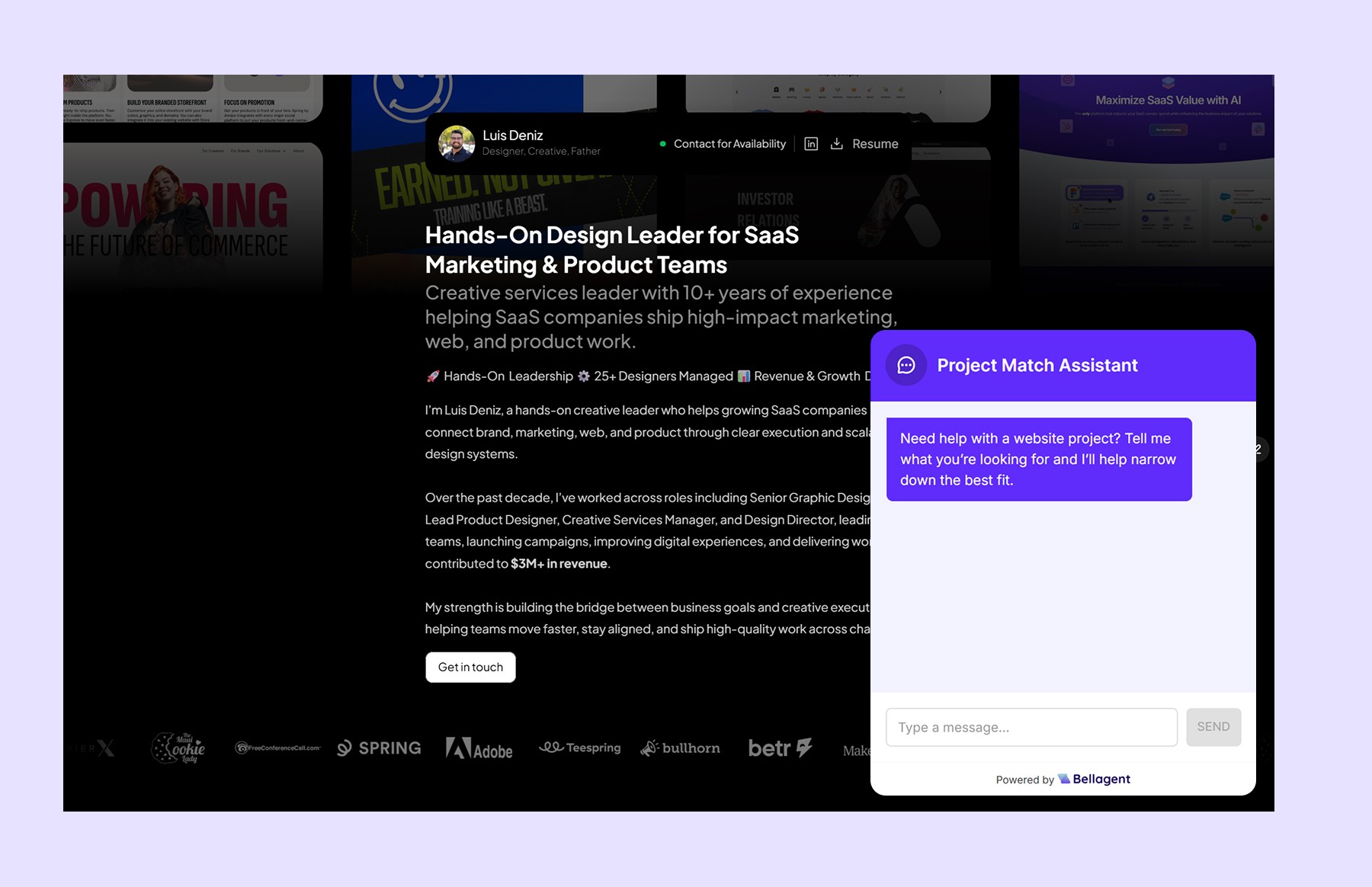Click Luis Deniz profile avatar
The width and height of the screenshot is (1372, 887).
point(457,143)
